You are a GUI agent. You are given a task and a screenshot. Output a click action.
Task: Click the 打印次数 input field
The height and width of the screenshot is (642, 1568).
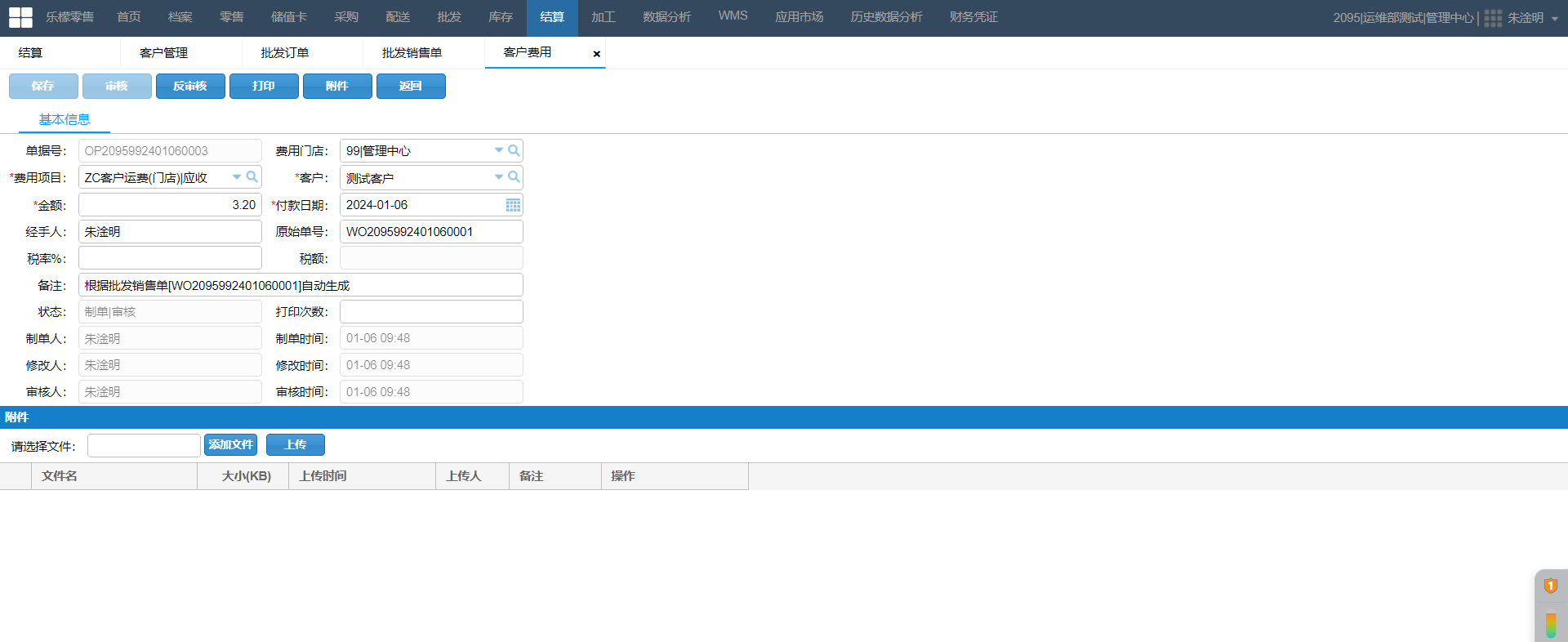(431, 312)
